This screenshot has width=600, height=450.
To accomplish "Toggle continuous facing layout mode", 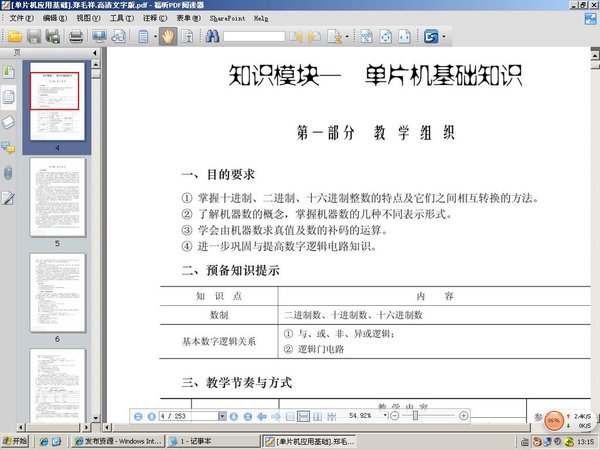I will point(331,416).
